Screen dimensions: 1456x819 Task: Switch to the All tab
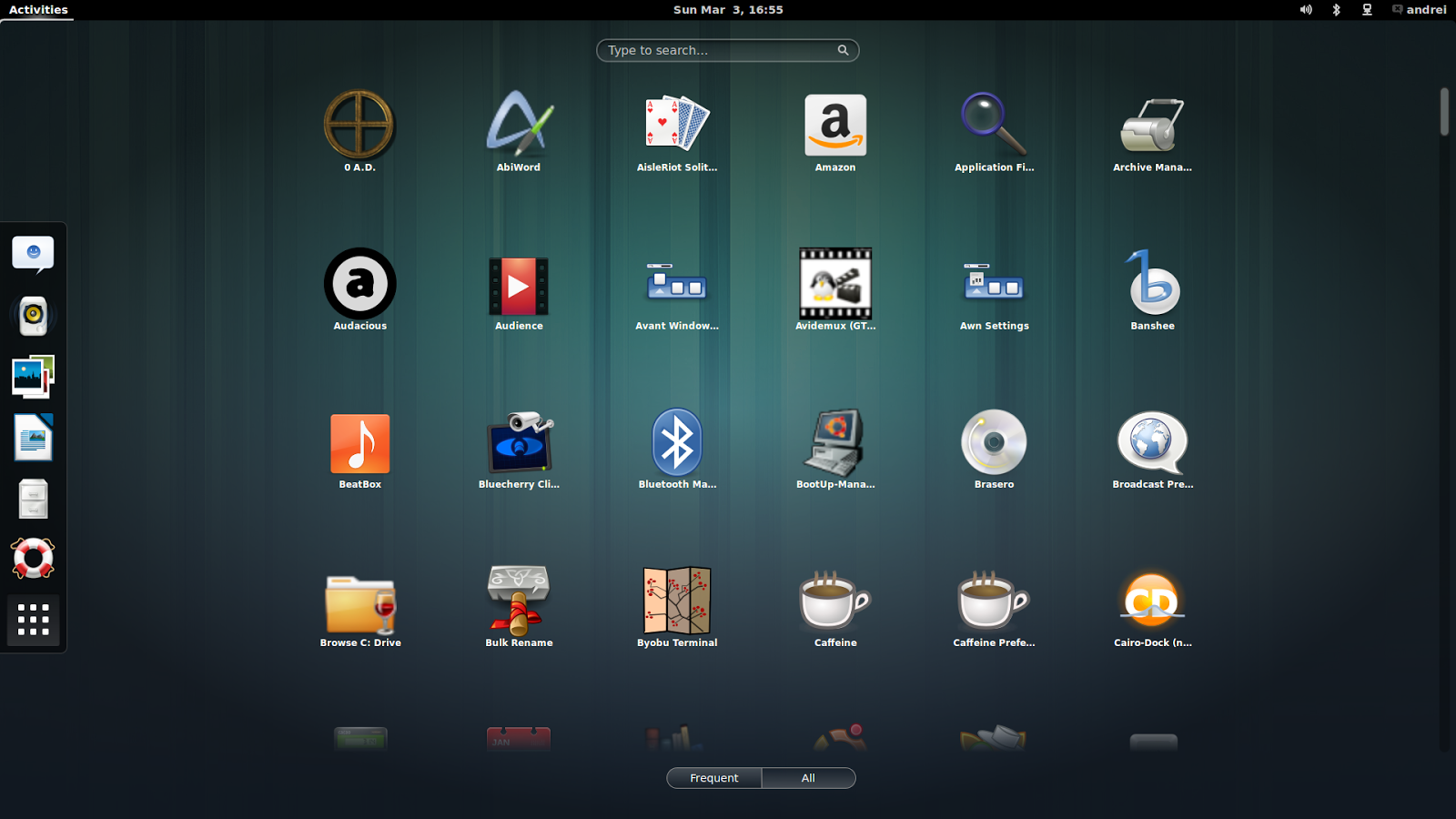point(808,778)
